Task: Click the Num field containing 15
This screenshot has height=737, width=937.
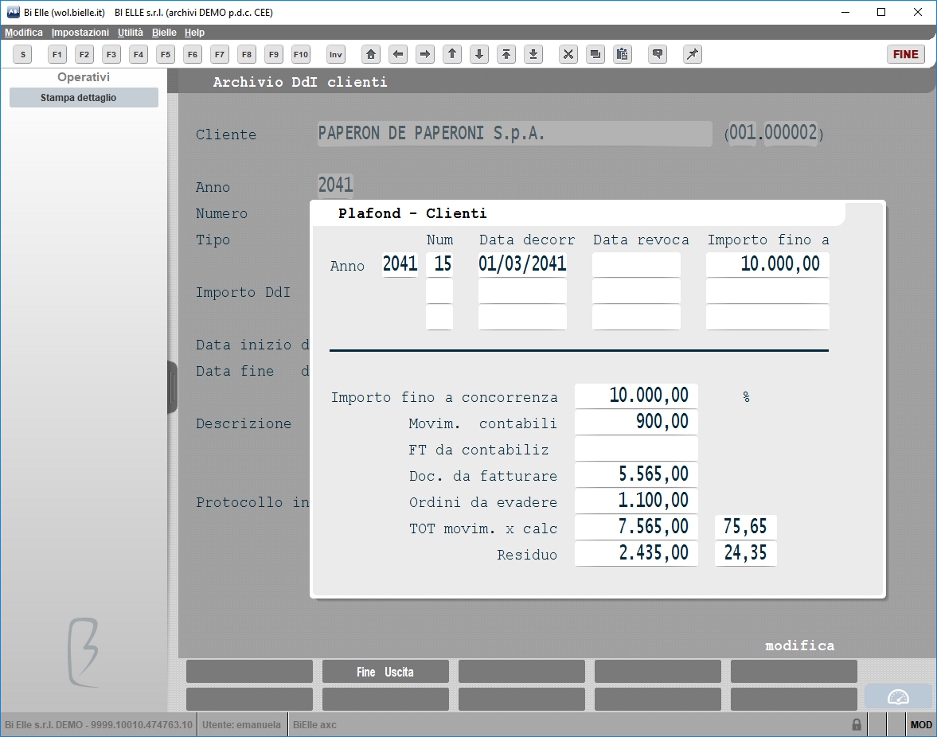Action: [439, 264]
